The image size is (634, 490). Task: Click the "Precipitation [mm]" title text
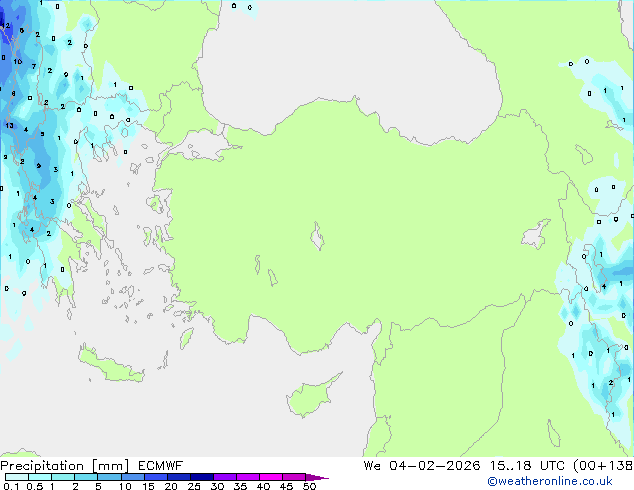[64, 466]
